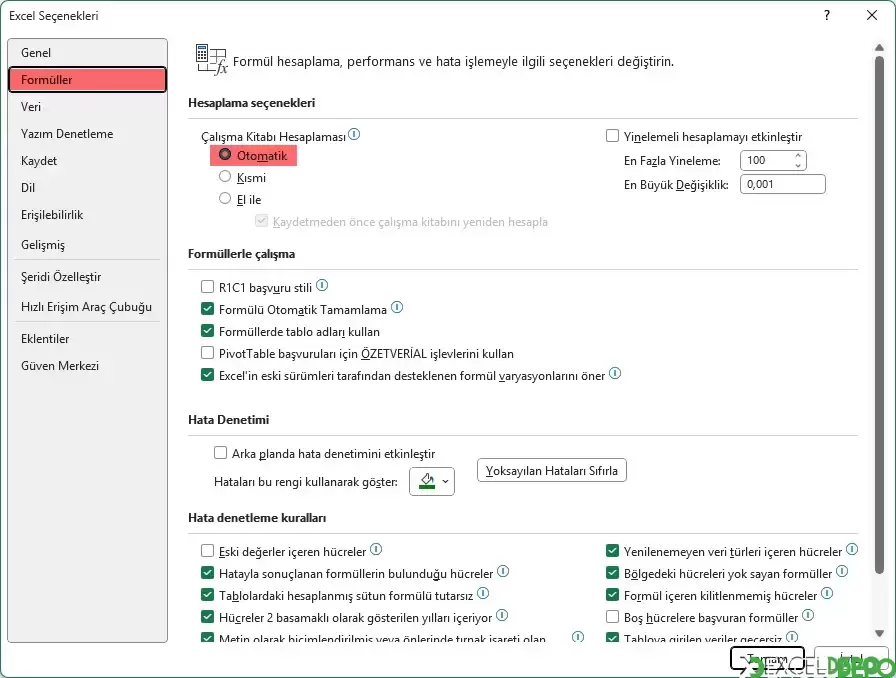
Task: Open Yazım Denetleme settings
Action: point(87,134)
